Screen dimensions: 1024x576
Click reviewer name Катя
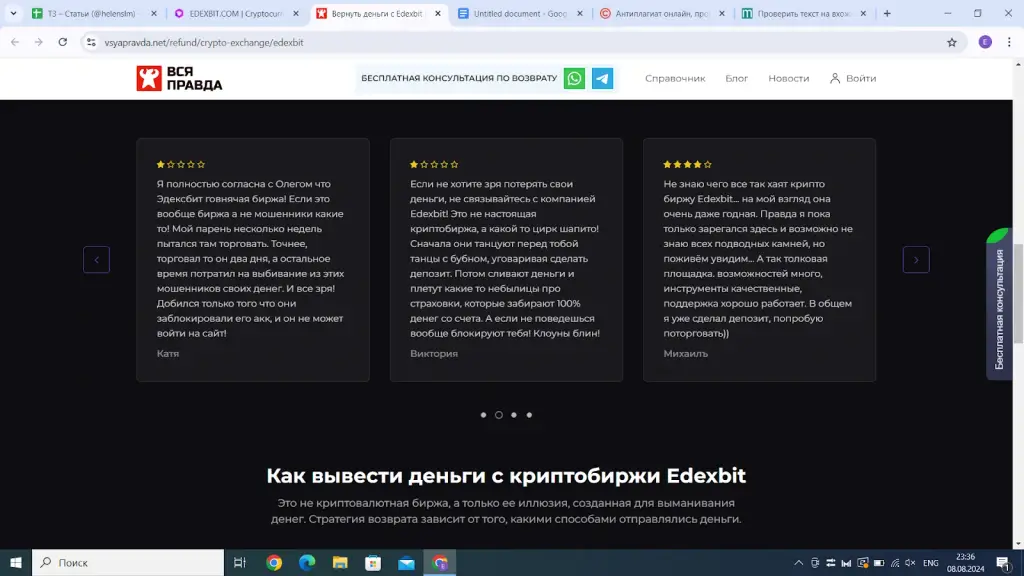pyautogui.click(x=168, y=353)
